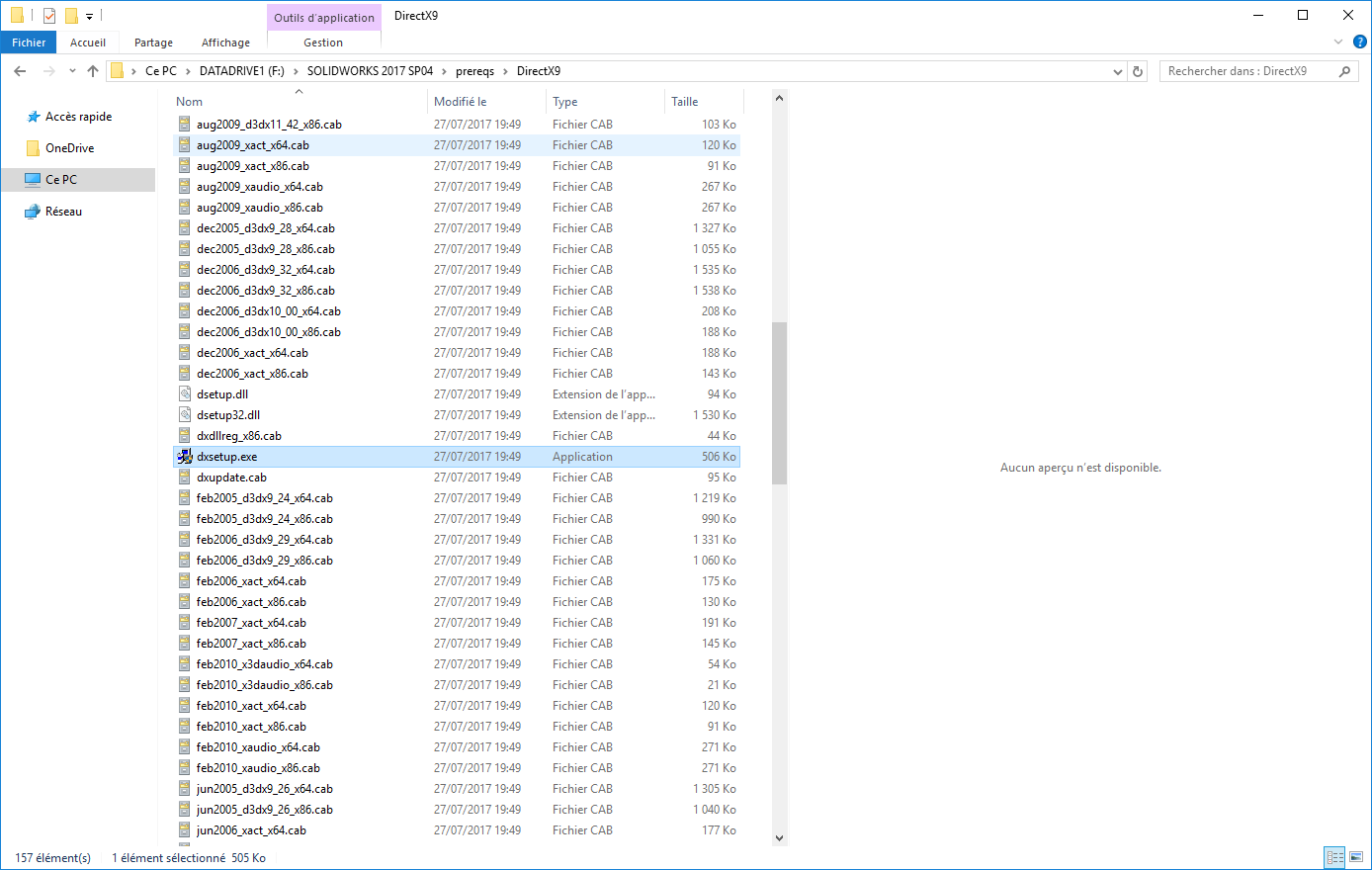Select dec2006_xact_x64.cab file icon
Viewport: 1372px width, 870px height.
[x=184, y=353]
